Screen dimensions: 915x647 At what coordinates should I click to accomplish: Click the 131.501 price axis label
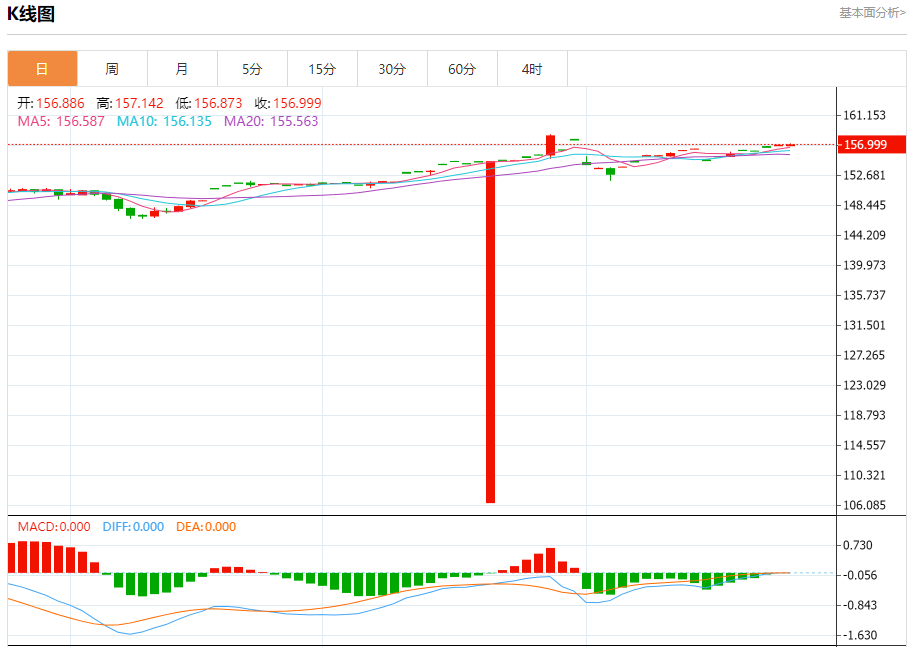(x=864, y=326)
